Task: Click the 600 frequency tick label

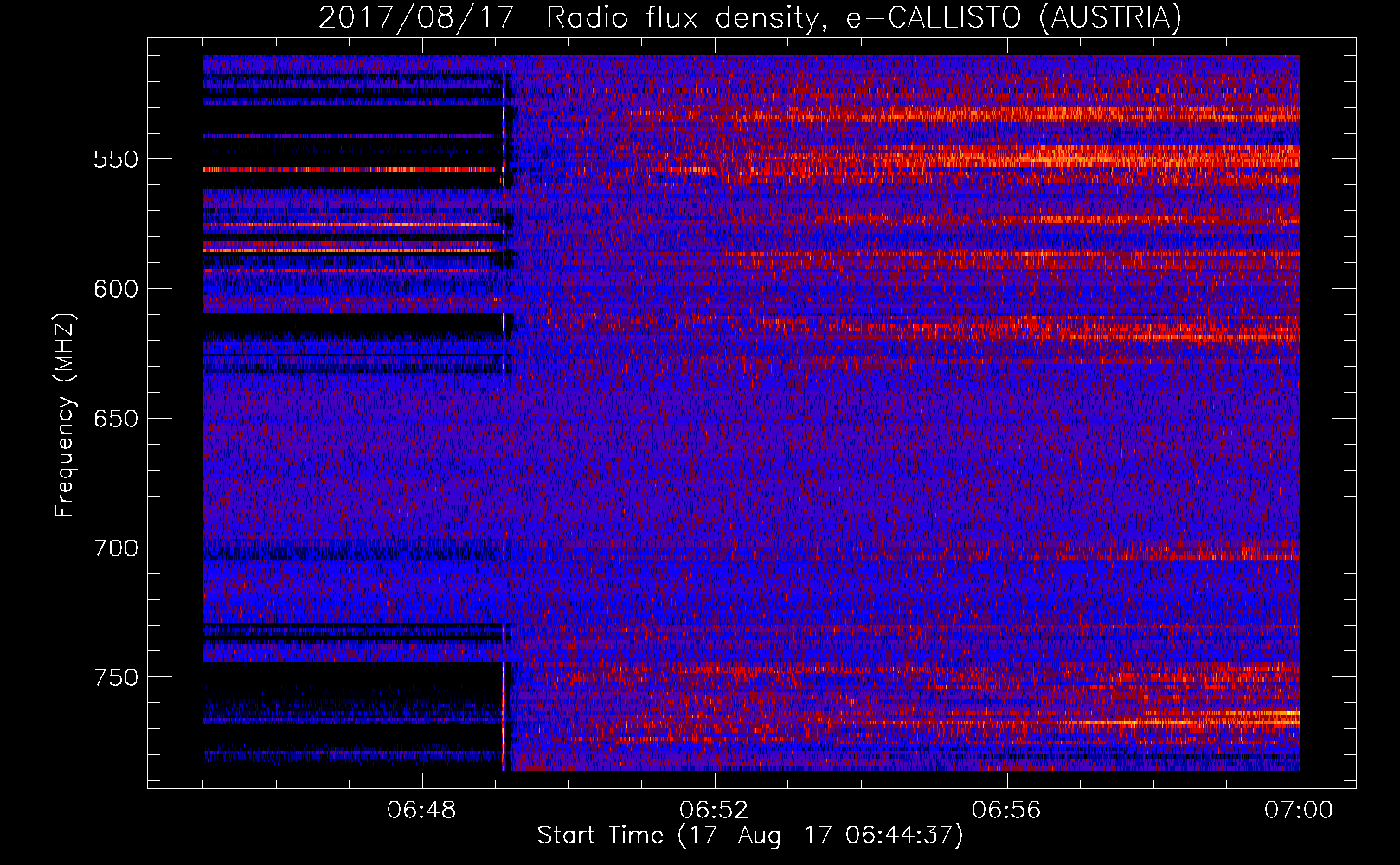Action: [x=116, y=289]
